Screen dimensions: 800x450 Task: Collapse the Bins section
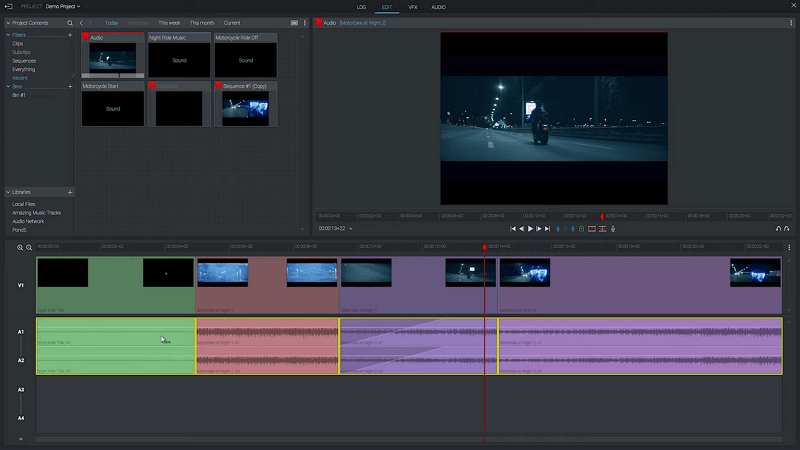pyautogui.click(x=8, y=87)
